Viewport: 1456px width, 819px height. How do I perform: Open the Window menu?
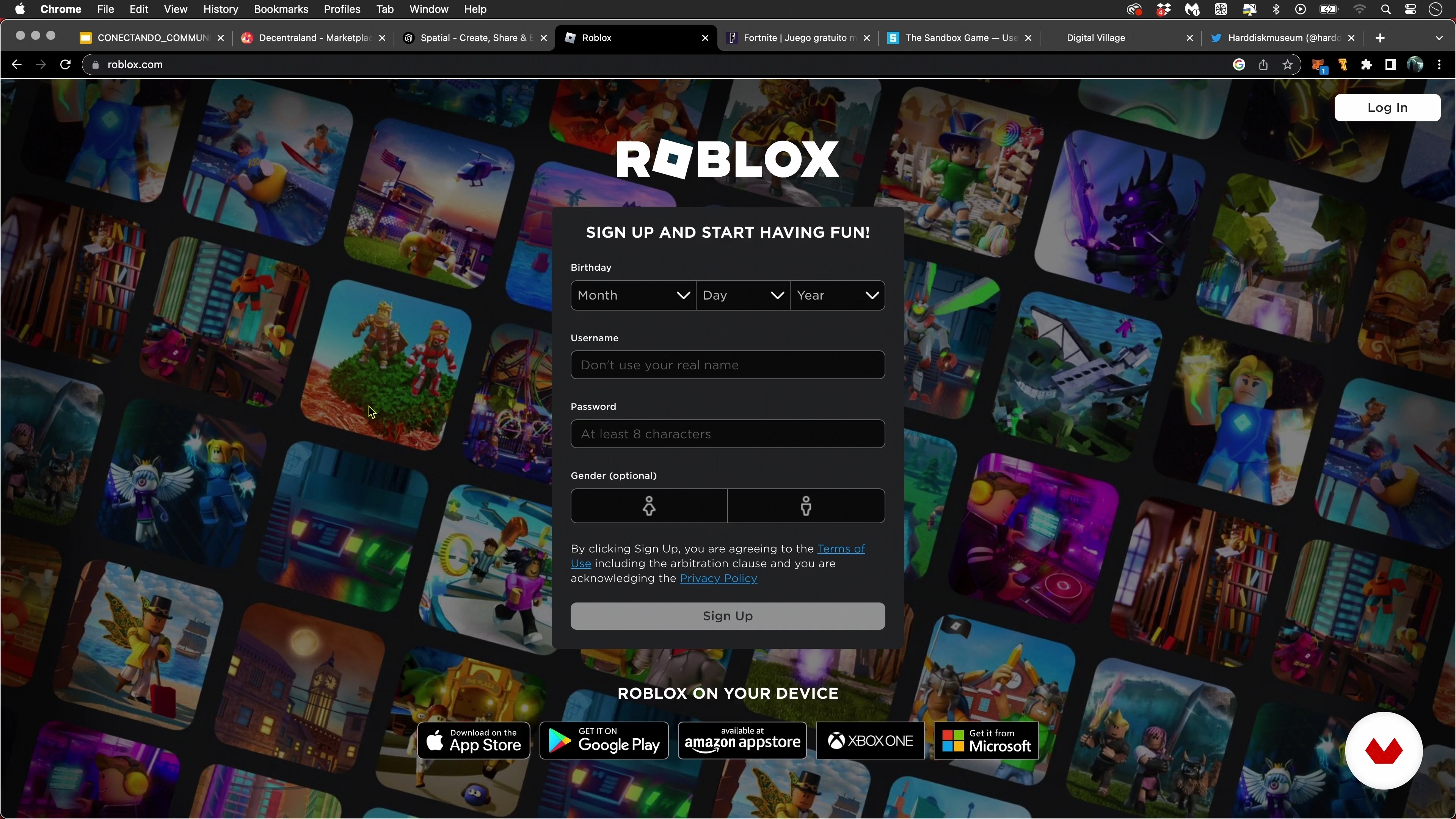point(428,9)
